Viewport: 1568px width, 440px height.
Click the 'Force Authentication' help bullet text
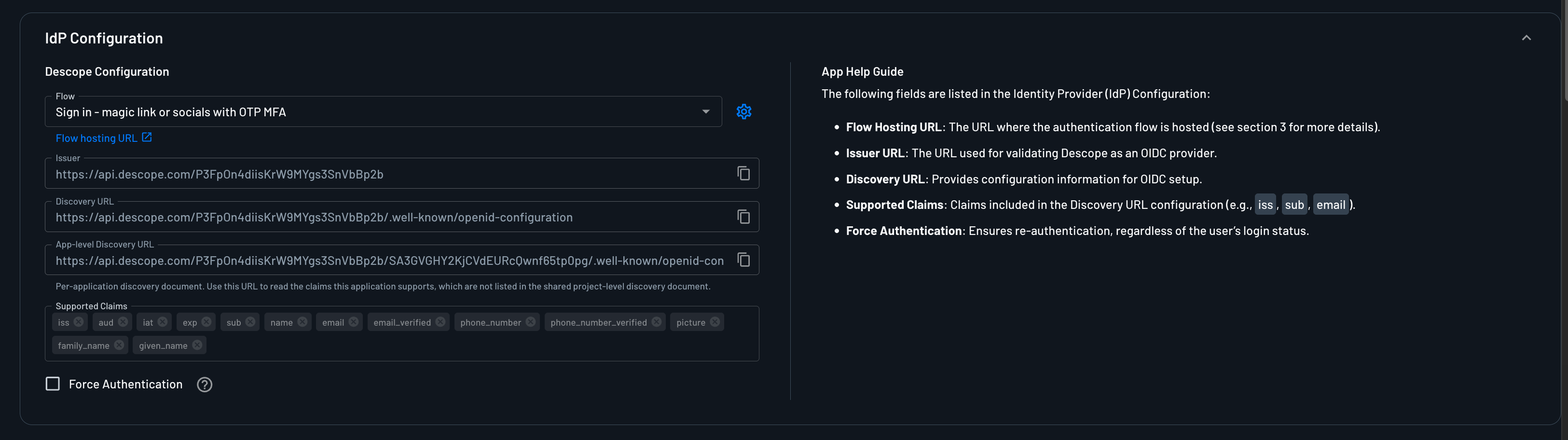[1077, 231]
